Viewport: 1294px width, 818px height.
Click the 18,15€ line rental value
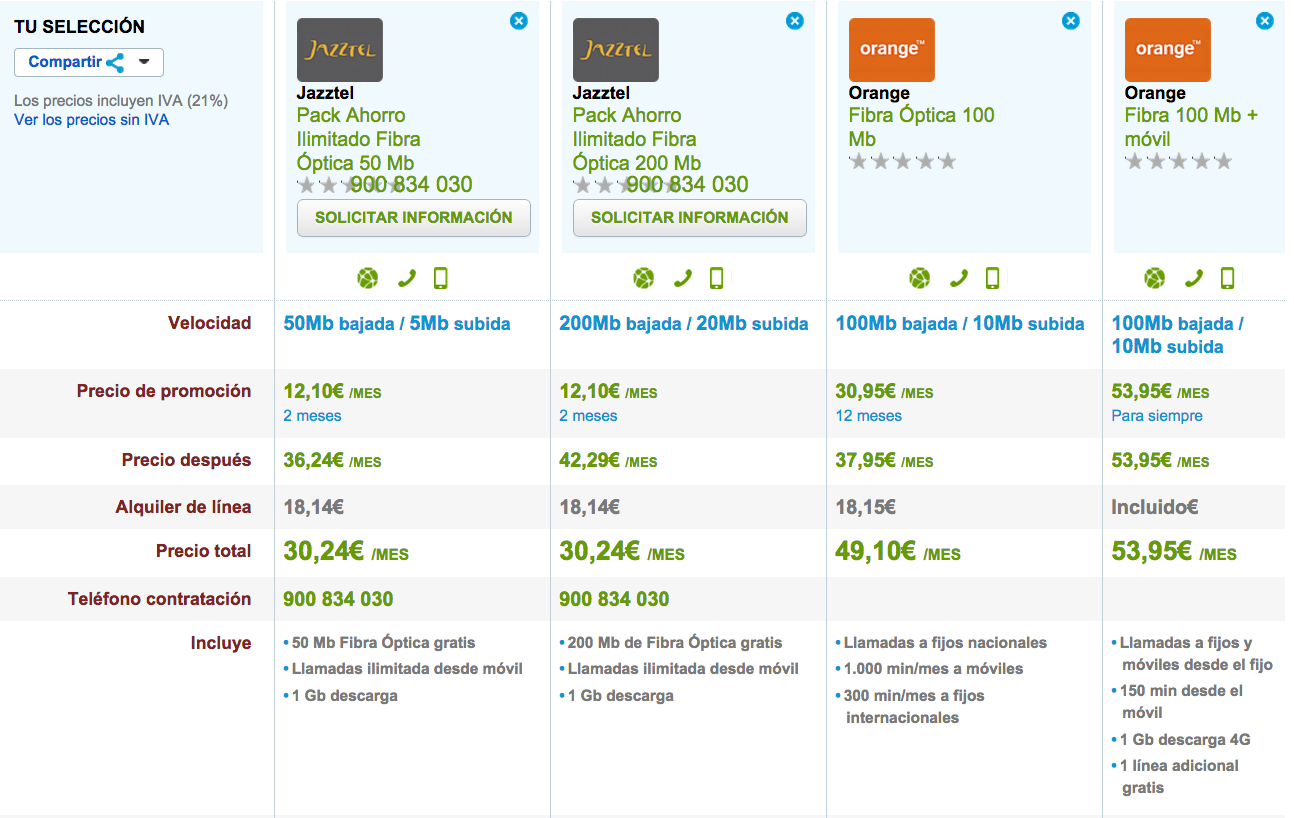(x=865, y=507)
